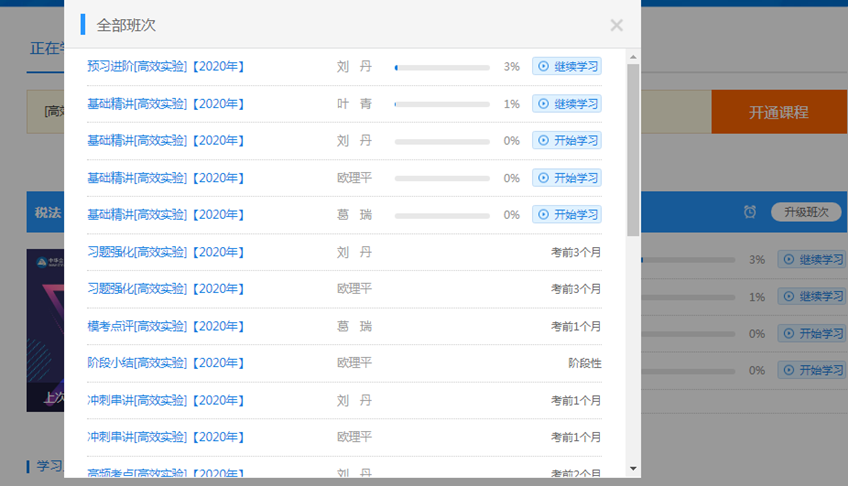Click the course thumbnail image on the left
848x486 pixels.
pos(45,330)
